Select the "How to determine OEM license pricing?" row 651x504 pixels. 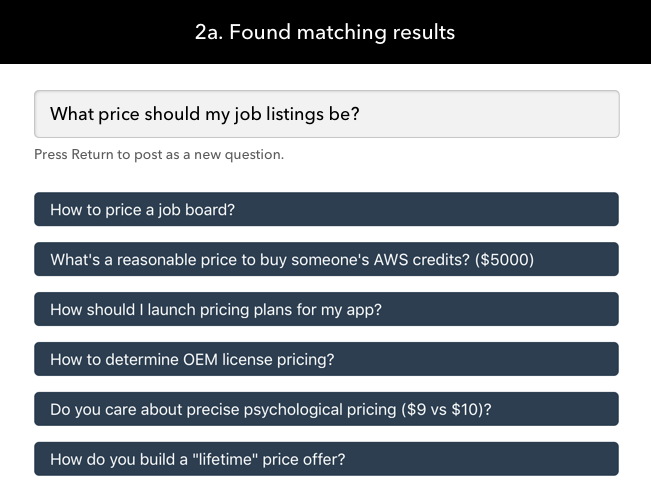pos(326,360)
